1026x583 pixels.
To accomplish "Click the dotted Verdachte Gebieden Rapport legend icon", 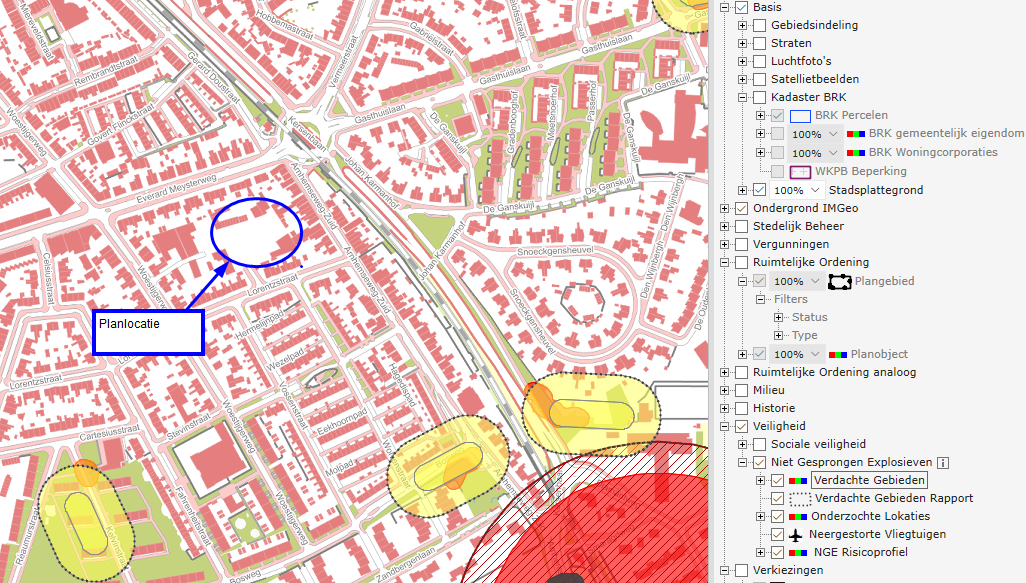I will pos(800,499).
